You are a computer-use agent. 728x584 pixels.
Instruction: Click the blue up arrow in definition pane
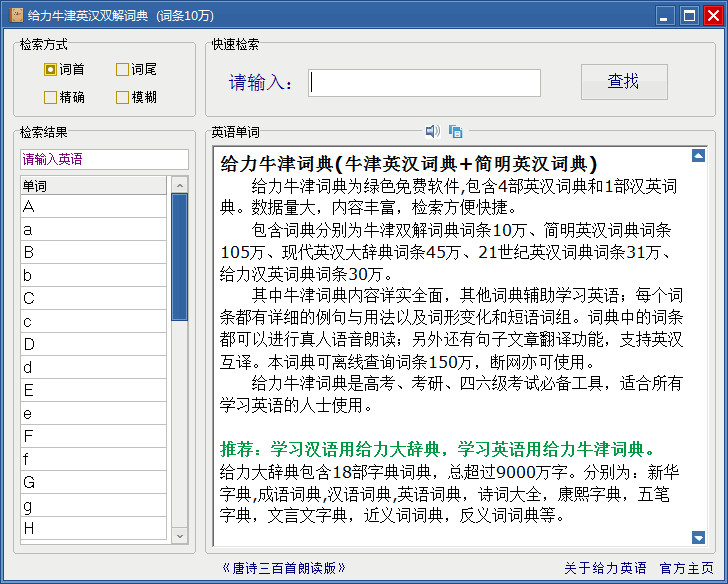(x=698, y=156)
